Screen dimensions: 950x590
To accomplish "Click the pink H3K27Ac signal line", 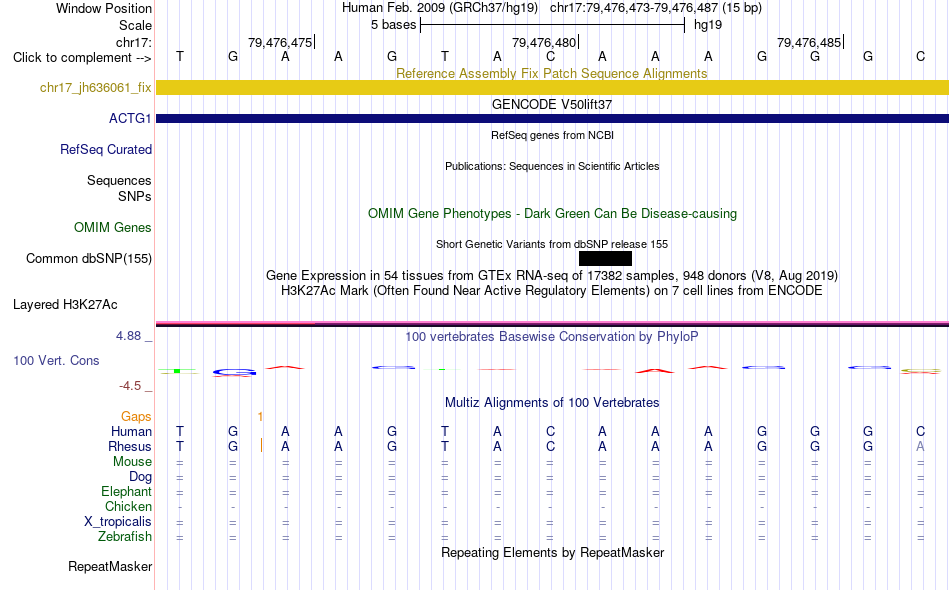I will pos(552,323).
